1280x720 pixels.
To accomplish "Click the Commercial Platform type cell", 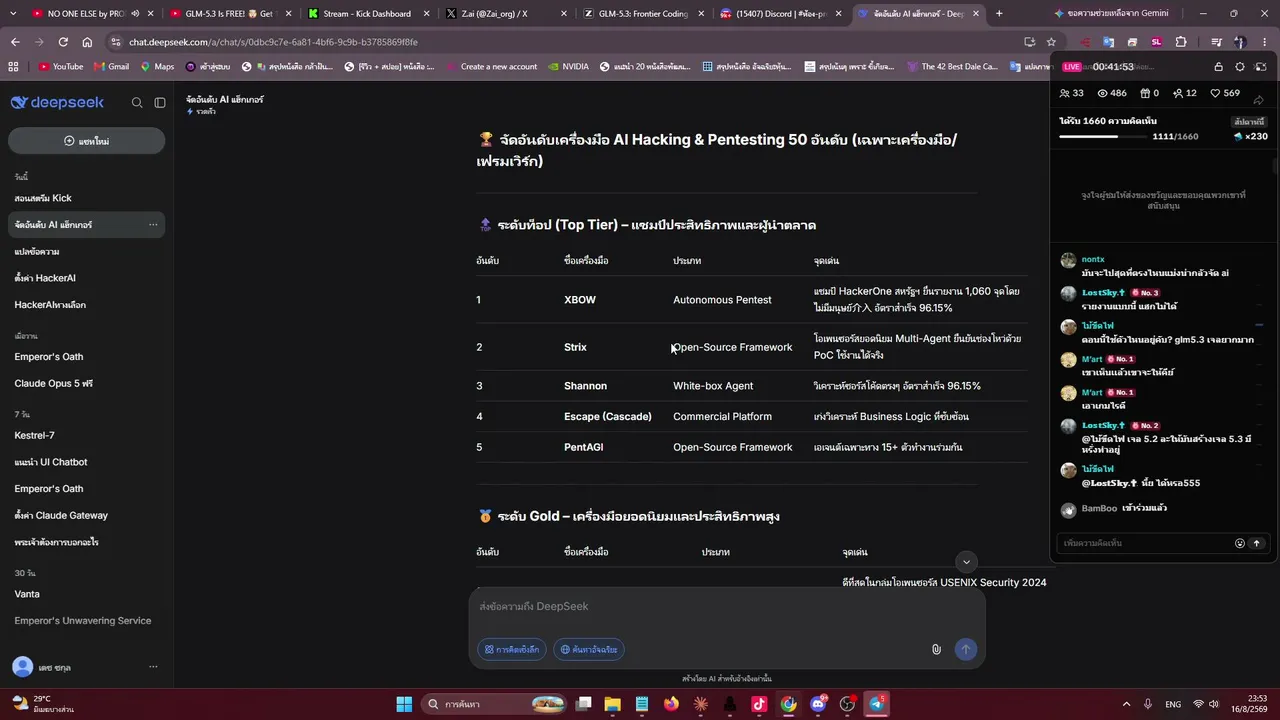I will 722,417.
